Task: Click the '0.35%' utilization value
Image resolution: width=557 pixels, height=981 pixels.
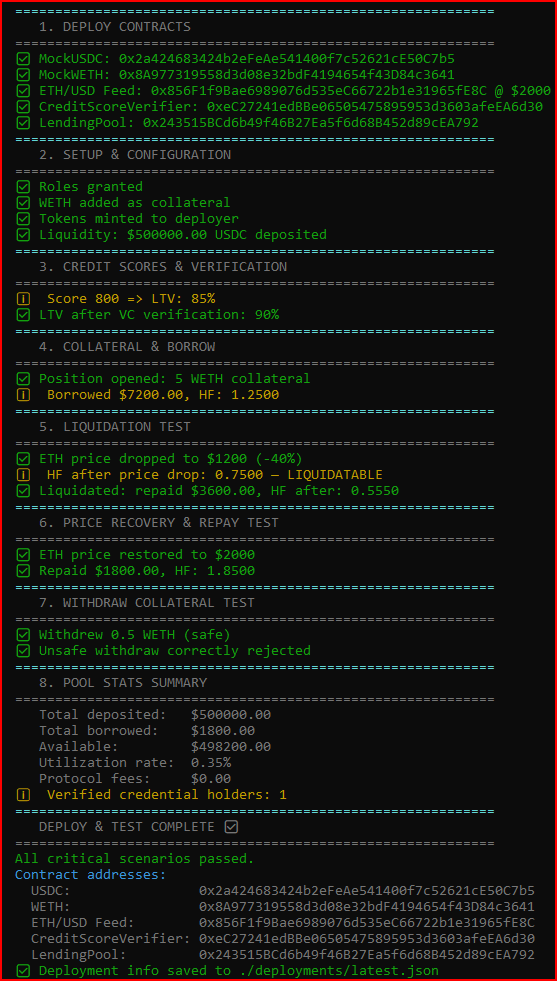Action: tap(211, 763)
